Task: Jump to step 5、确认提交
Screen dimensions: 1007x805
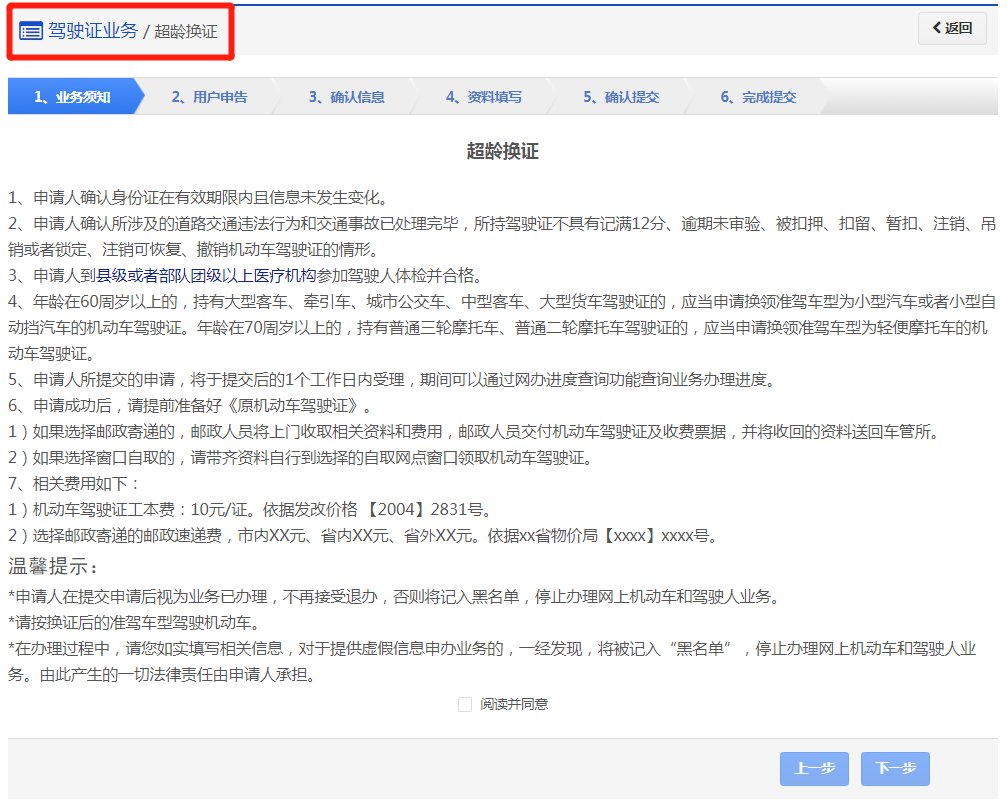Action: tap(621, 97)
